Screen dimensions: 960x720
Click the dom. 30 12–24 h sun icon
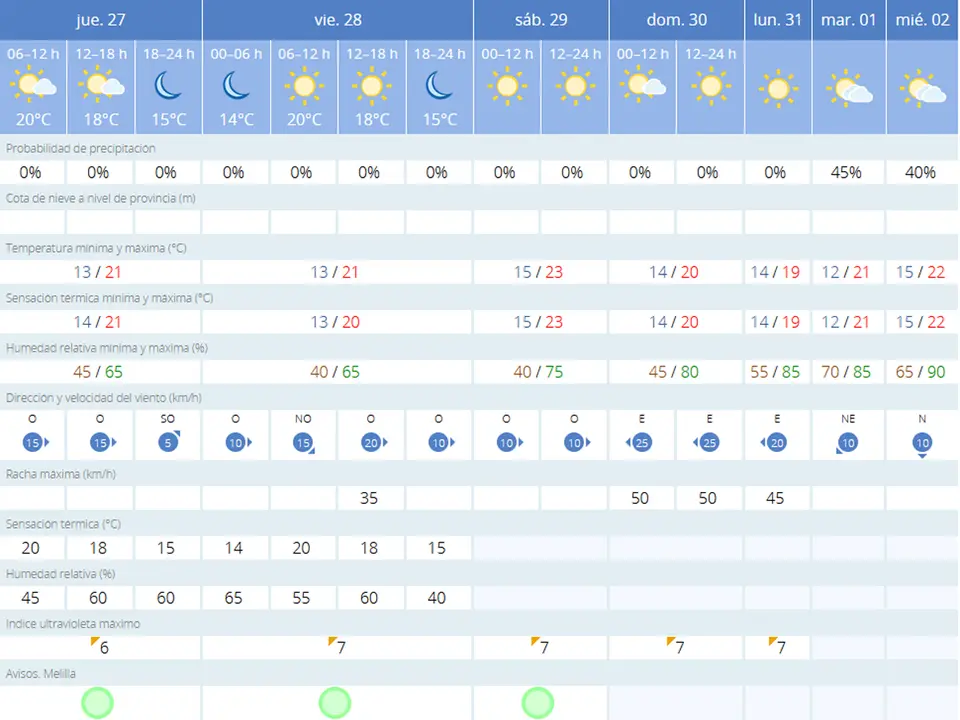(710, 86)
